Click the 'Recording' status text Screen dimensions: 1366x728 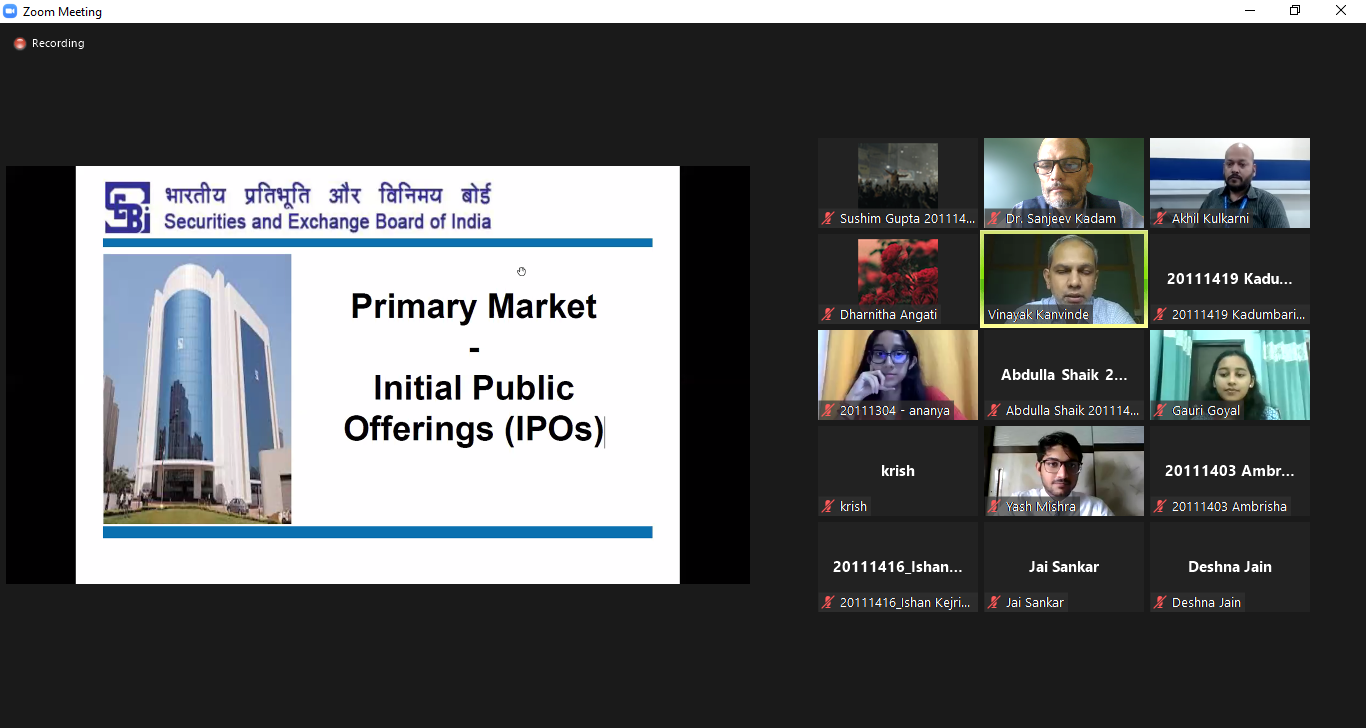pos(58,44)
